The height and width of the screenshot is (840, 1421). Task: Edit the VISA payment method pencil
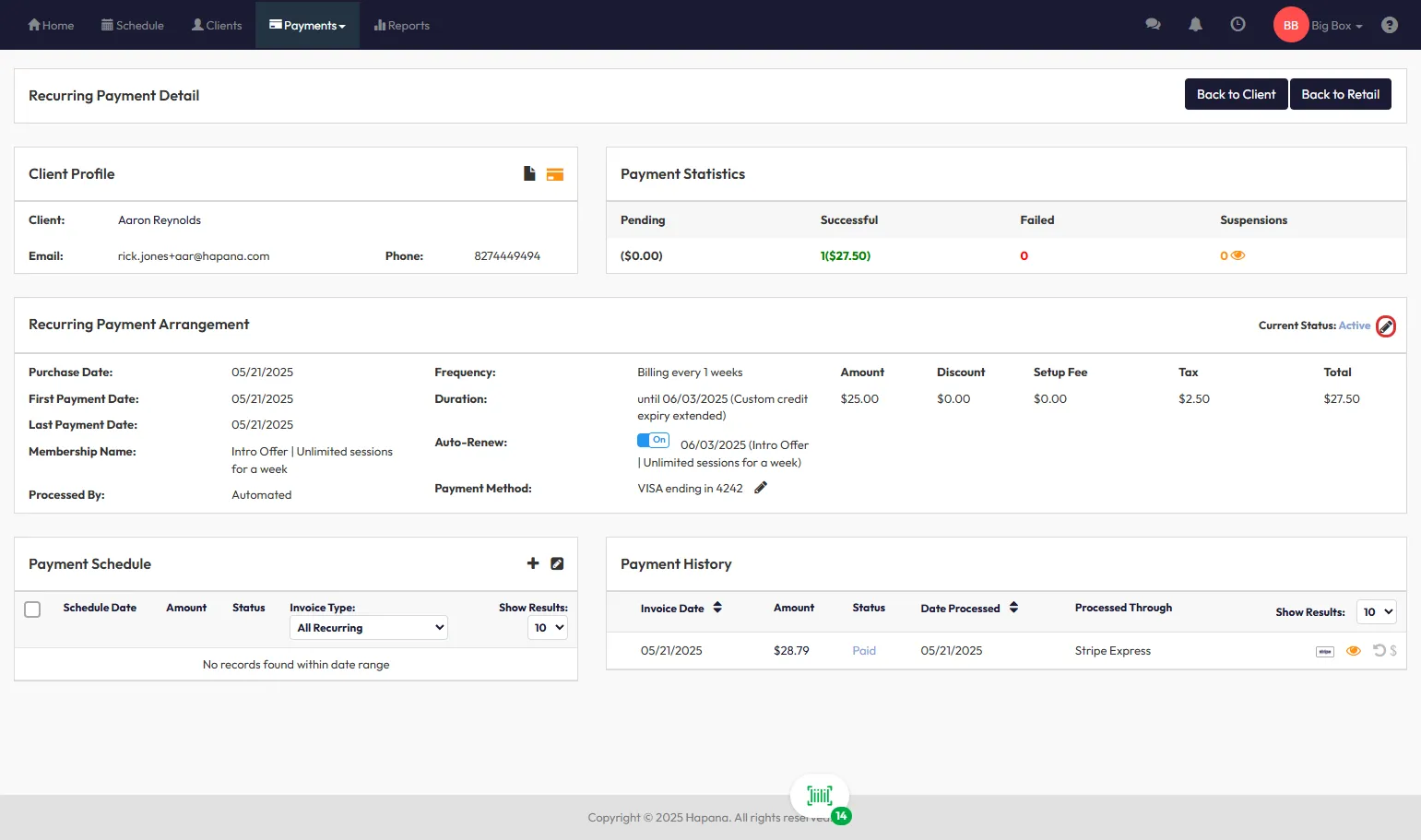761,488
